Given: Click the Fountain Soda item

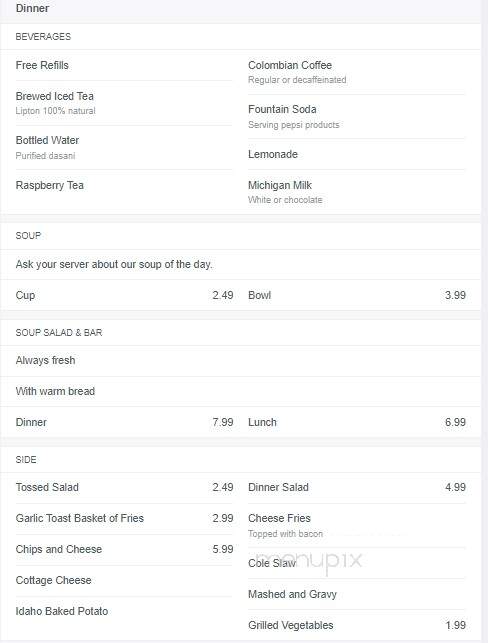Looking at the screenshot, I should pos(282,109).
